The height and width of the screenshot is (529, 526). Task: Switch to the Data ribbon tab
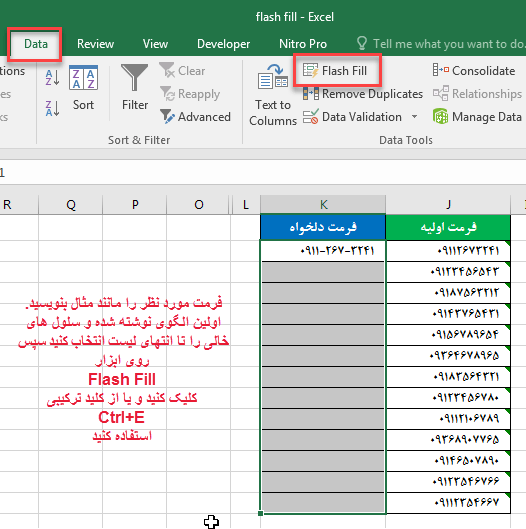(x=36, y=44)
